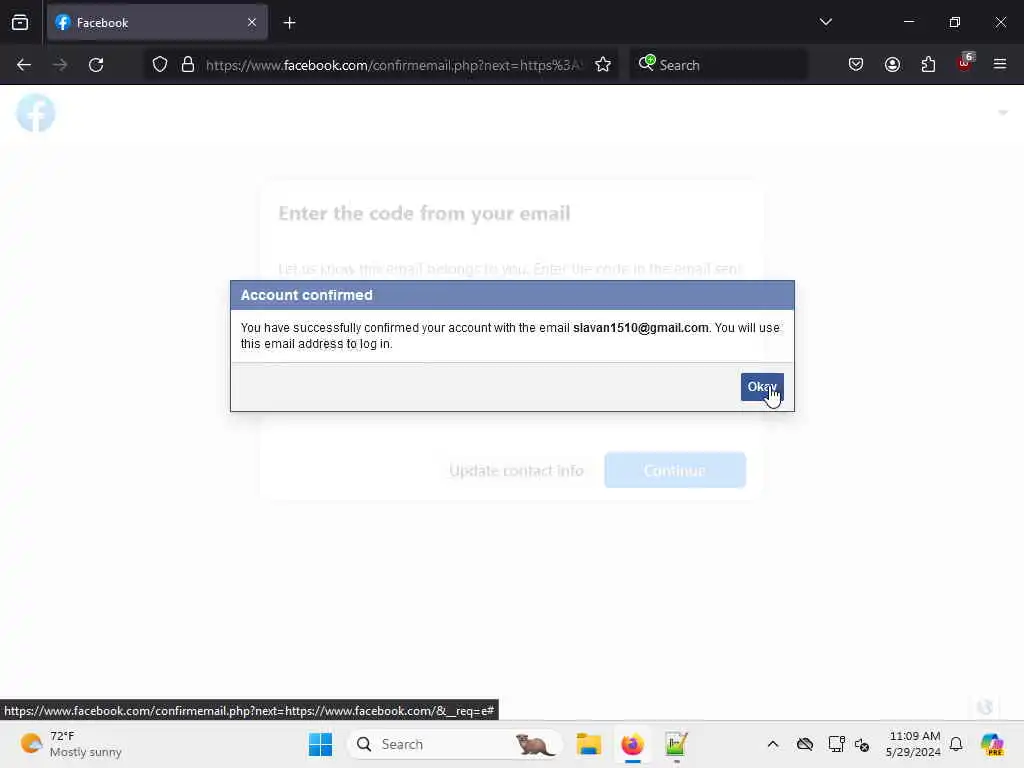Image resolution: width=1024 pixels, height=768 pixels.
Task: Open Firefox application menu
Action: 1000,64
